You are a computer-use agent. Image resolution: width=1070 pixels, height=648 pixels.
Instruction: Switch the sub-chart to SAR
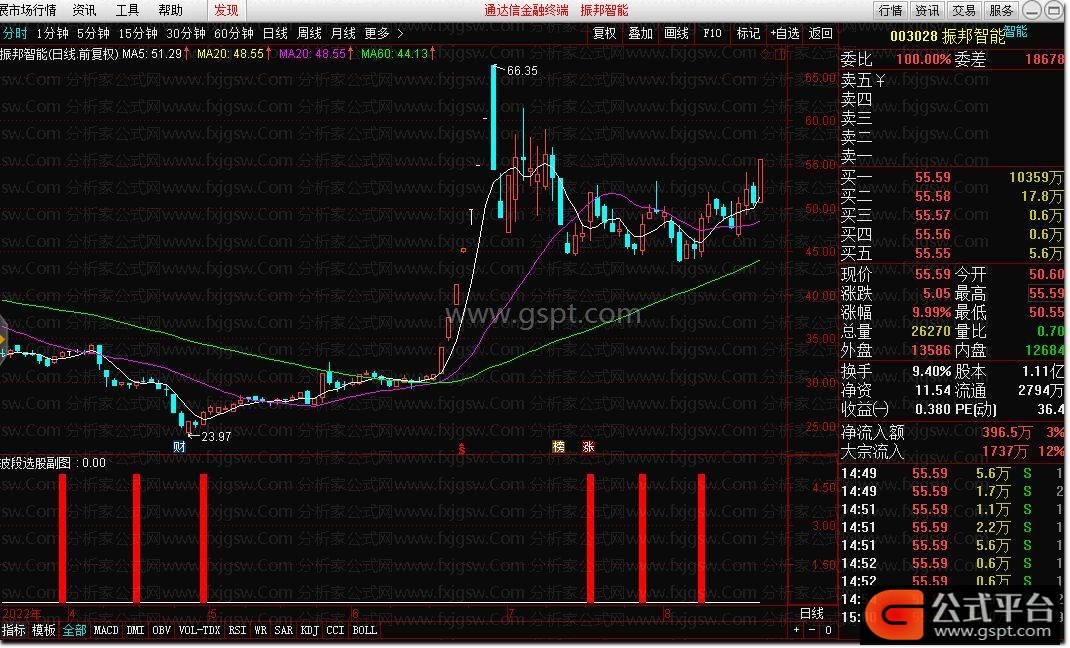283,631
